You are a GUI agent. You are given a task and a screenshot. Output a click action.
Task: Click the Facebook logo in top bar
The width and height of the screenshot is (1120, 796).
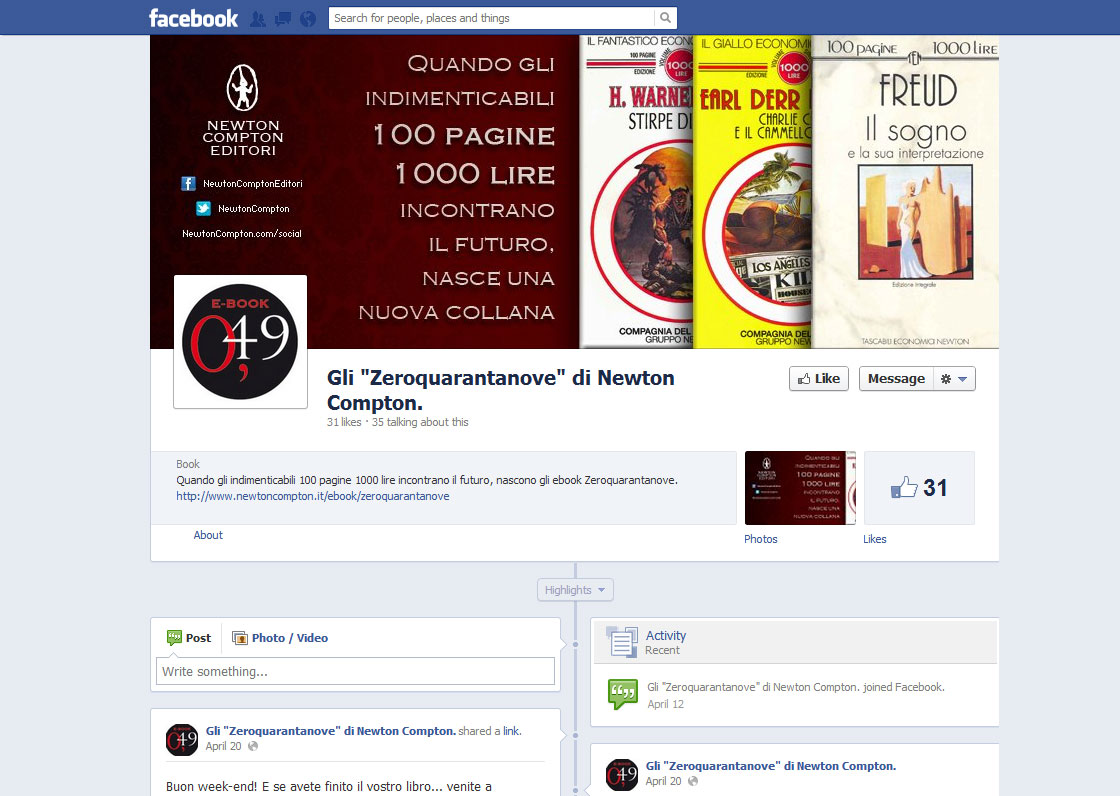[193, 18]
